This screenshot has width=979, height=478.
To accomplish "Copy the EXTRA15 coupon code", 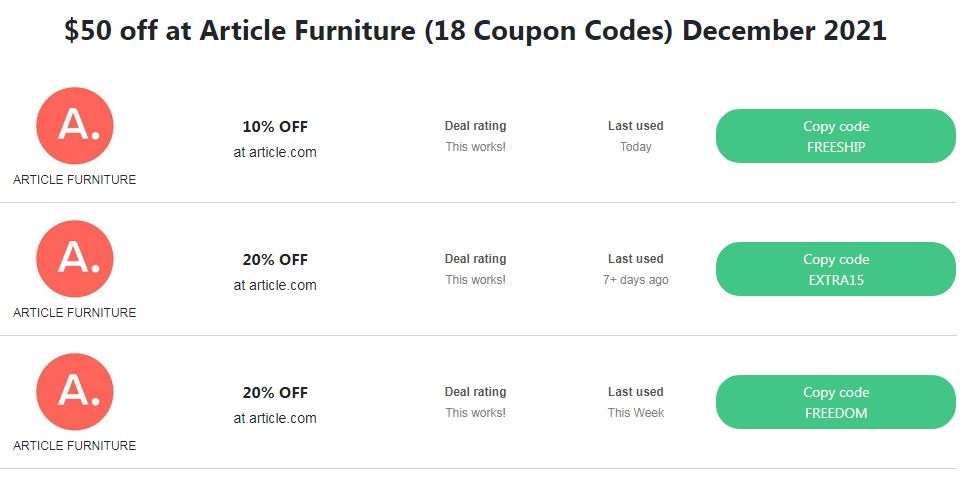I will (x=835, y=269).
